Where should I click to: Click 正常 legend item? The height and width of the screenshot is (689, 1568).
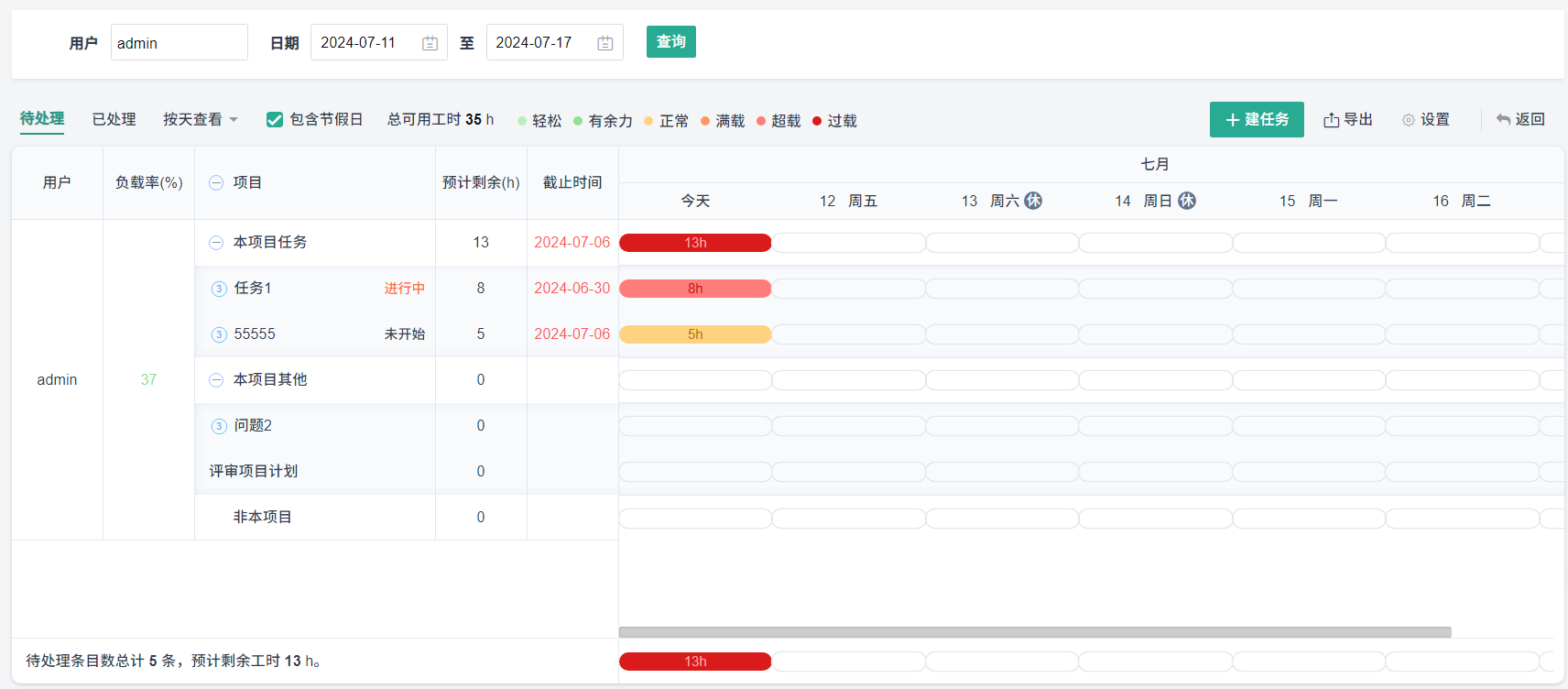[x=667, y=121]
